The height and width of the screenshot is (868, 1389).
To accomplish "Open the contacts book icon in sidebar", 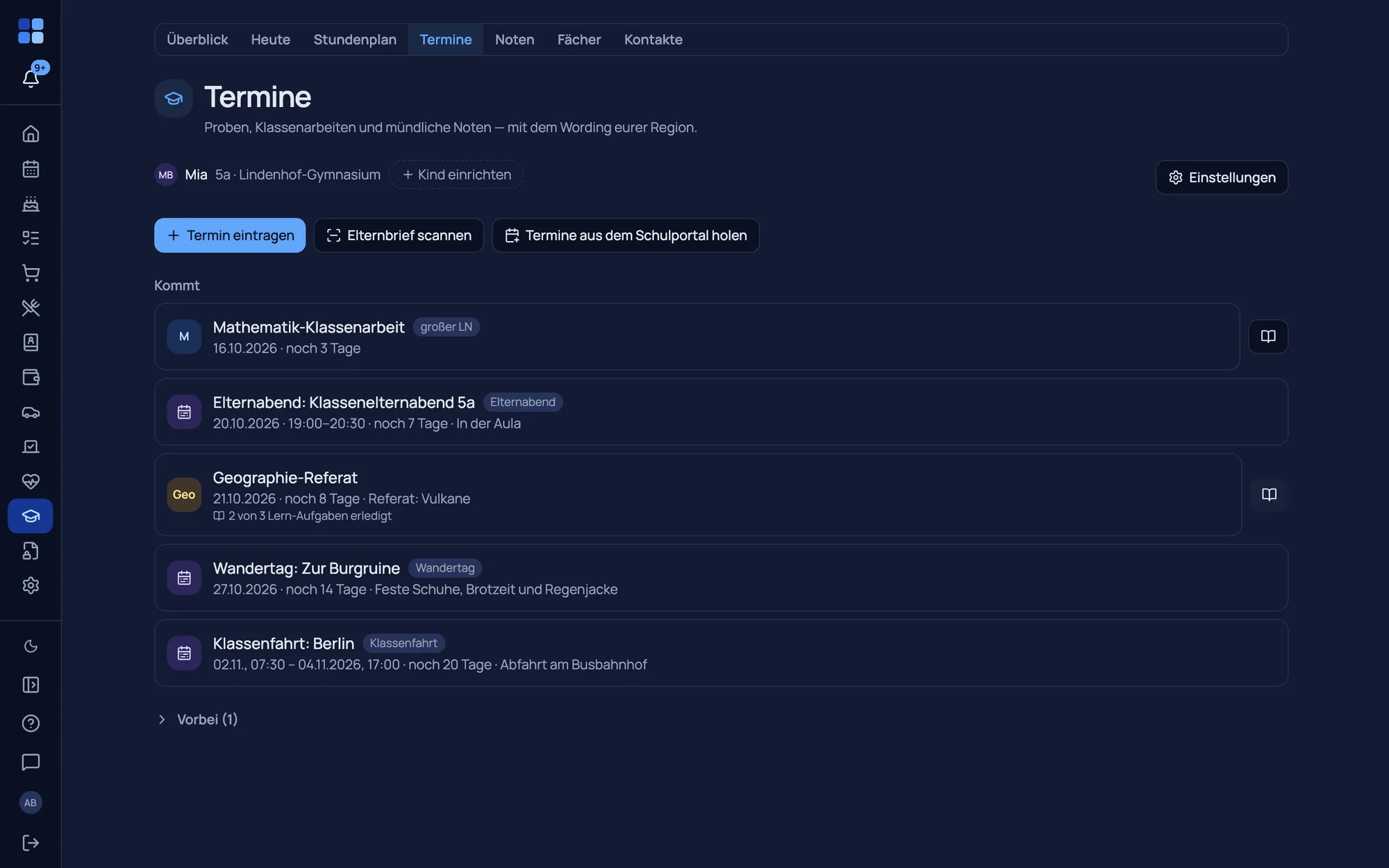I will [31, 342].
